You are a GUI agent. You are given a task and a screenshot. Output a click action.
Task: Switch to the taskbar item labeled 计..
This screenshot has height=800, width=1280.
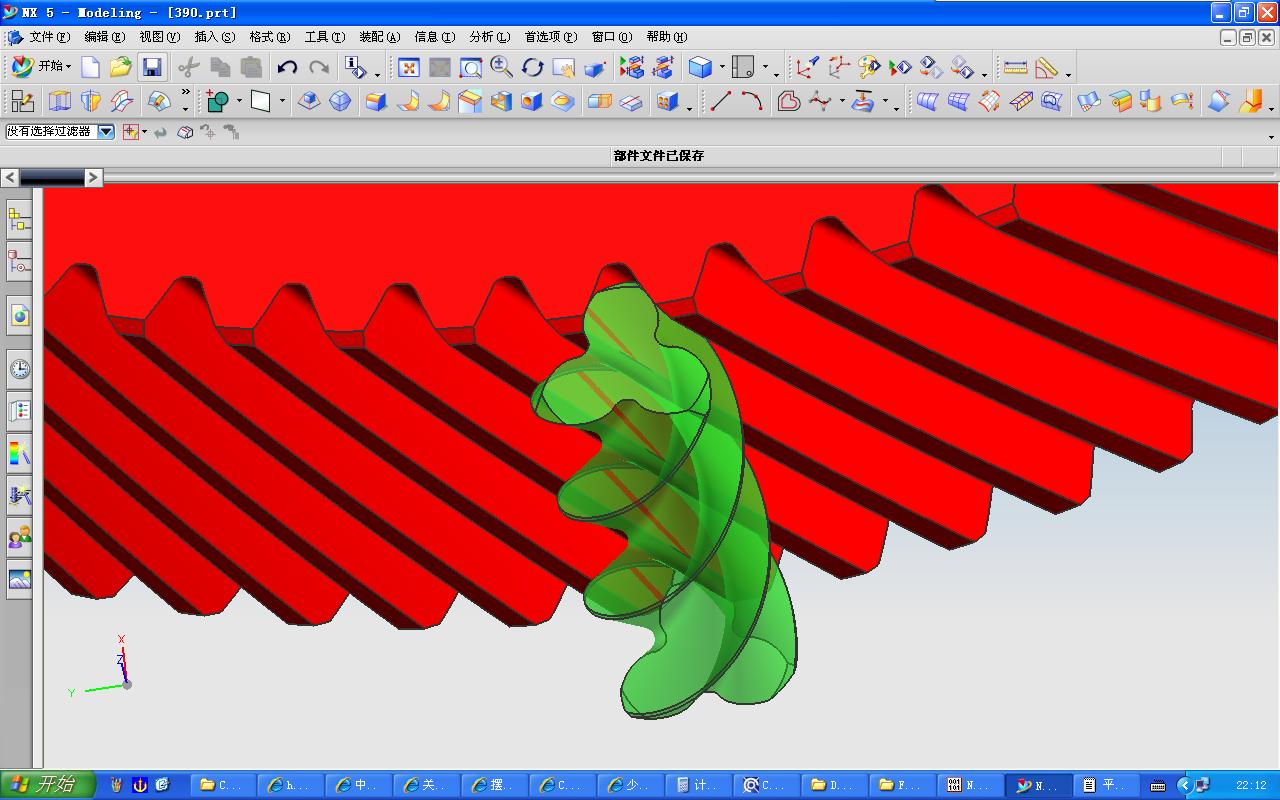[x=699, y=785]
